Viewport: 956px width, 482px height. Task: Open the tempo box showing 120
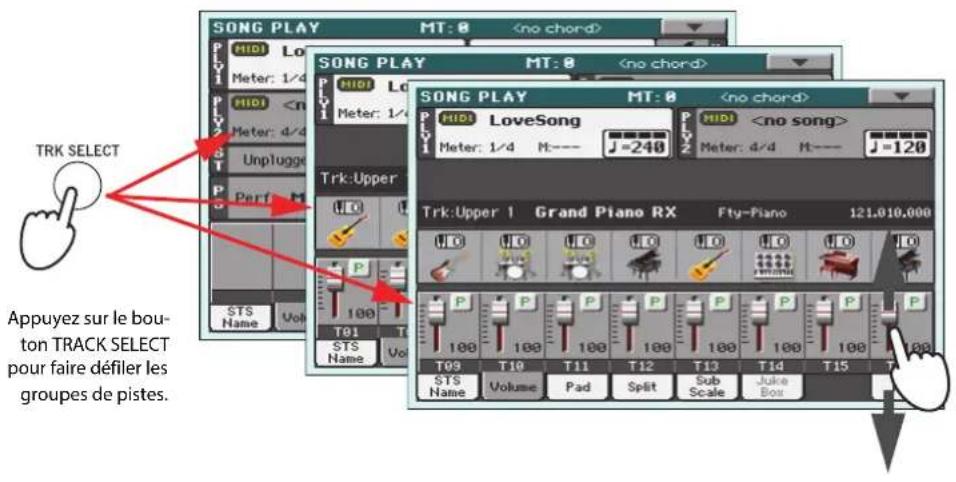pos(897,144)
